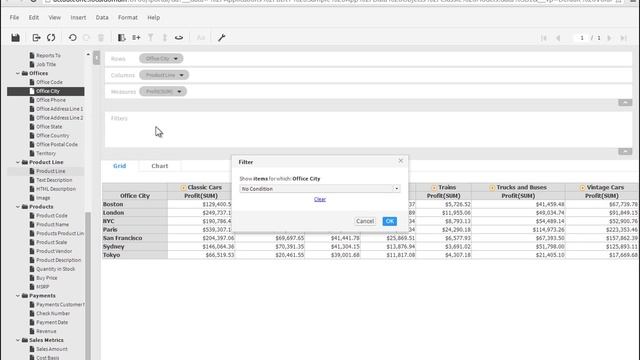
Task: Click the Classic Cars column header icon
Action: tap(183, 188)
